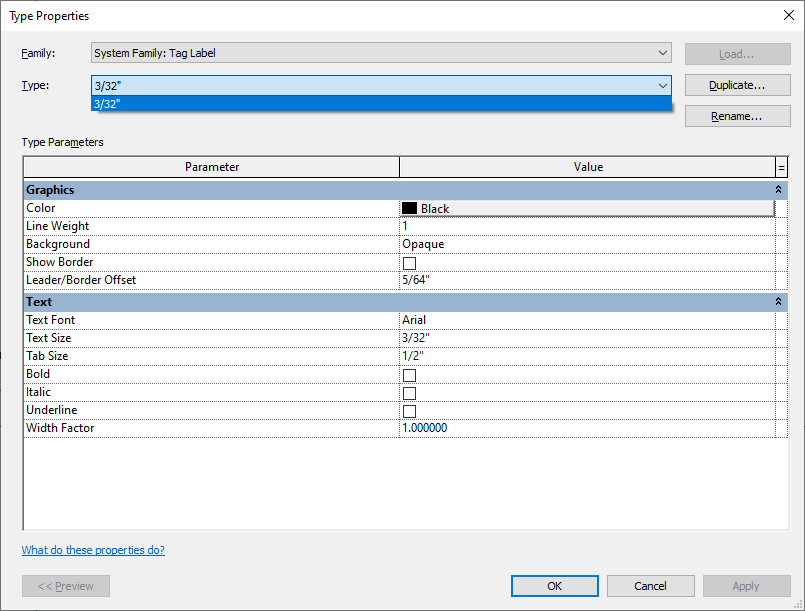This screenshot has height=611, width=805.
Task: Enable the Show Border checkbox
Action: [410, 262]
